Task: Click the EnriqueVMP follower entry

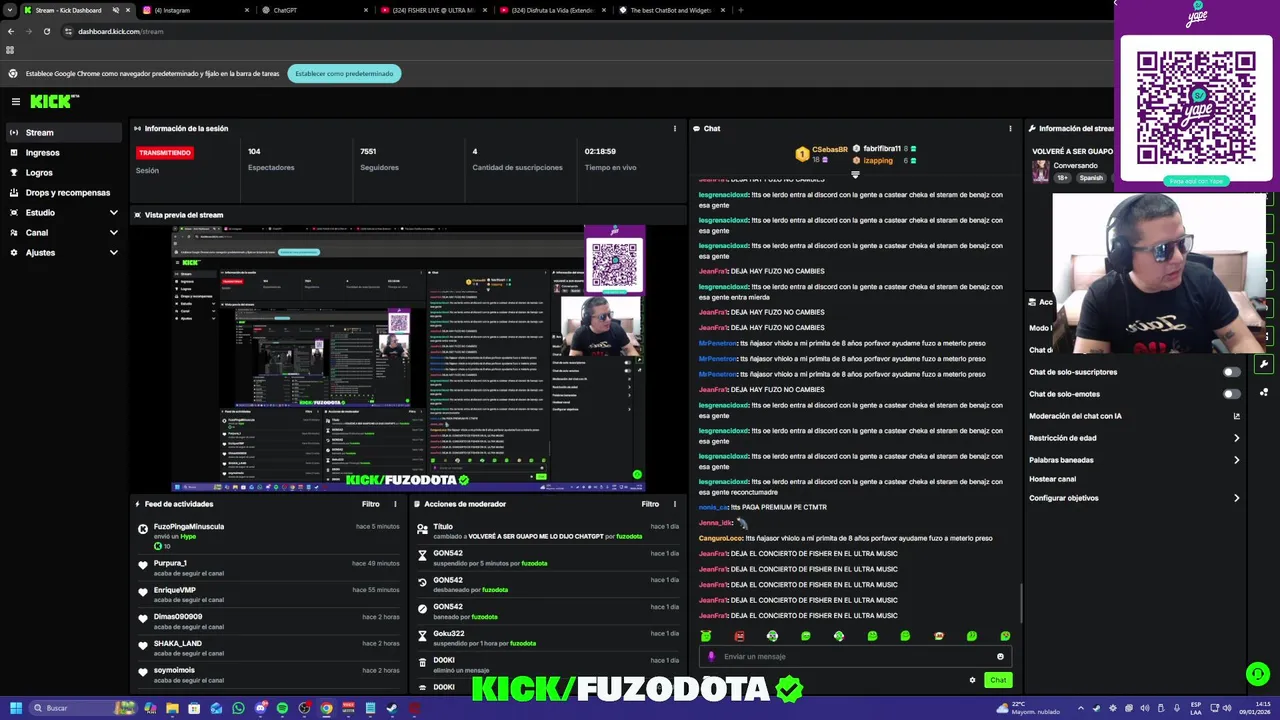Action: click(x=270, y=595)
